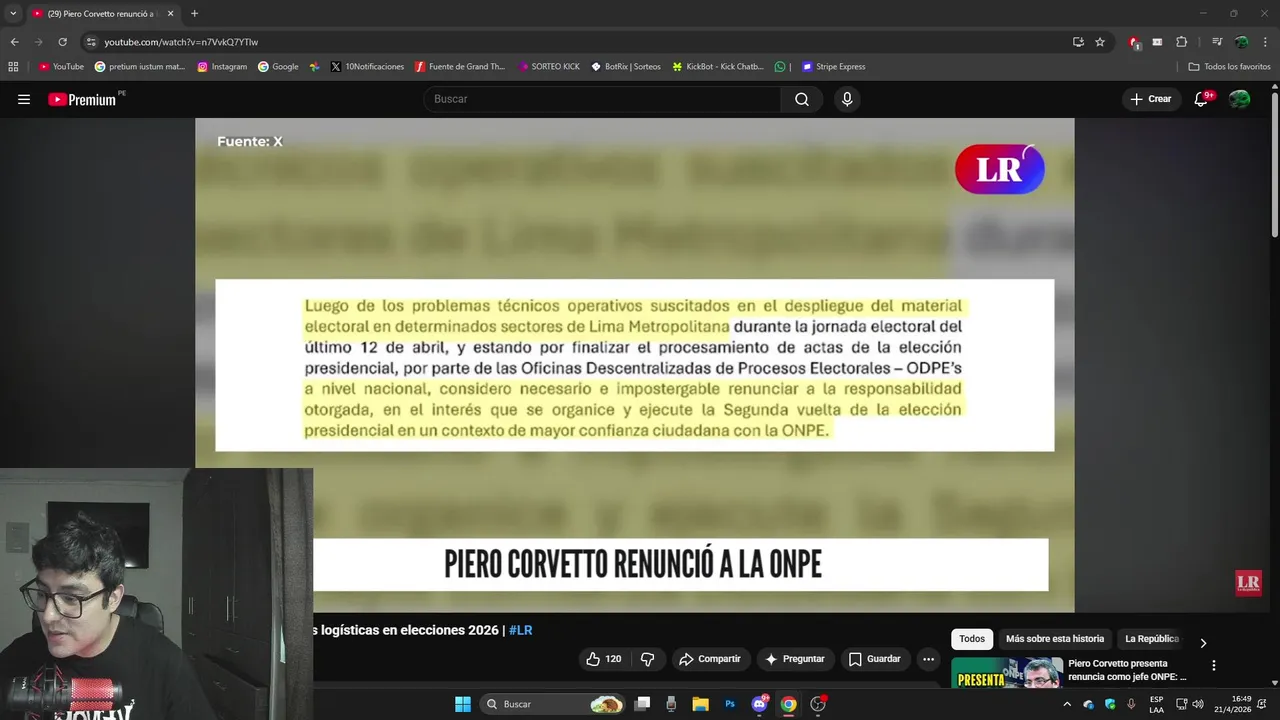Bookmark this page with star icon

tap(1100, 42)
